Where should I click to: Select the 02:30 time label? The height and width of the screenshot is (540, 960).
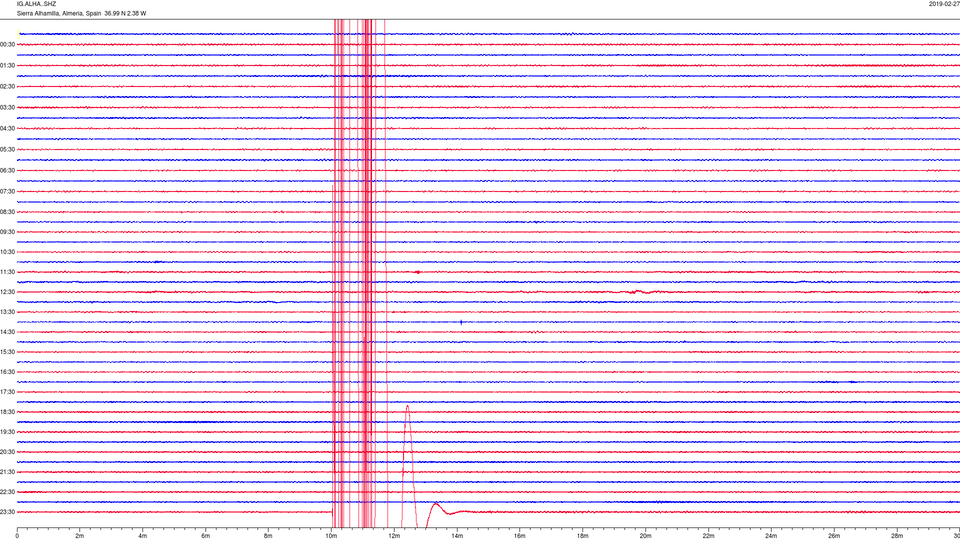pyautogui.click(x=7, y=87)
